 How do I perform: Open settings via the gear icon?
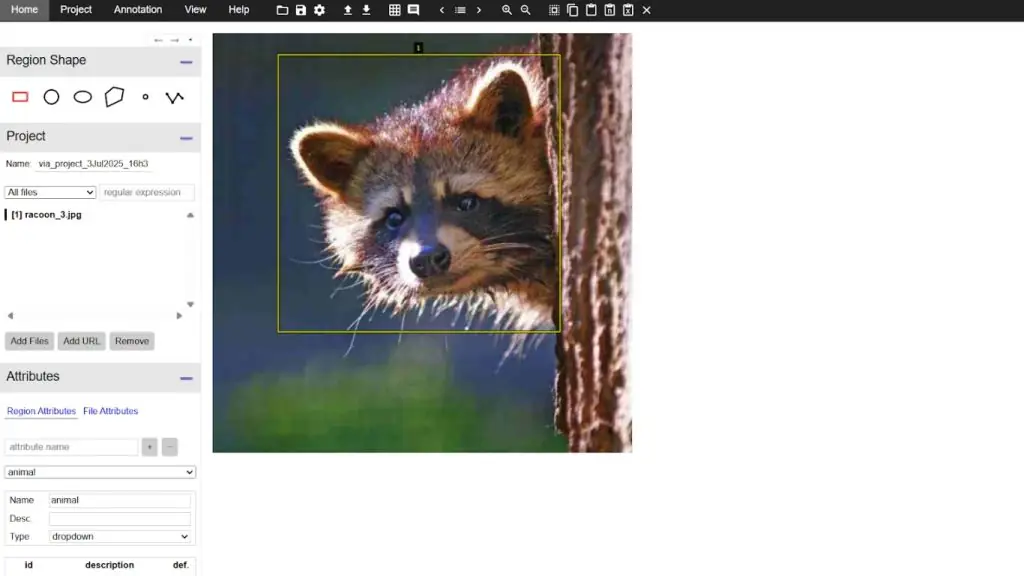(319, 10)
